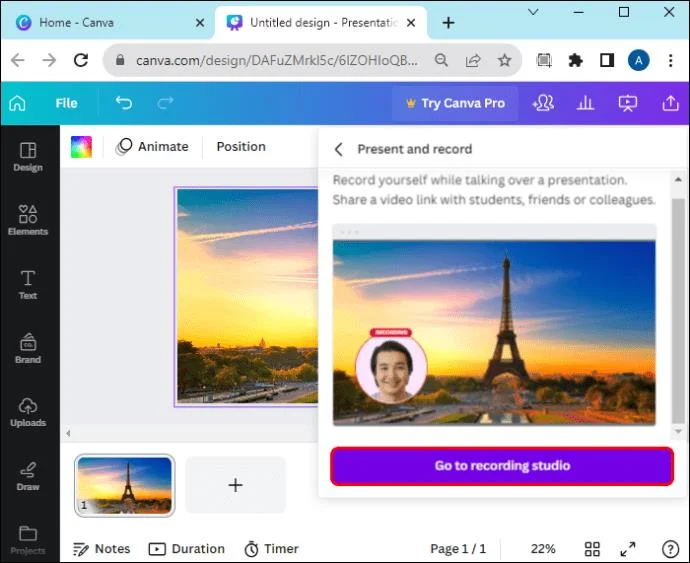Open the Brand panel
690x563 pixels.
click(x=28, y=349)
